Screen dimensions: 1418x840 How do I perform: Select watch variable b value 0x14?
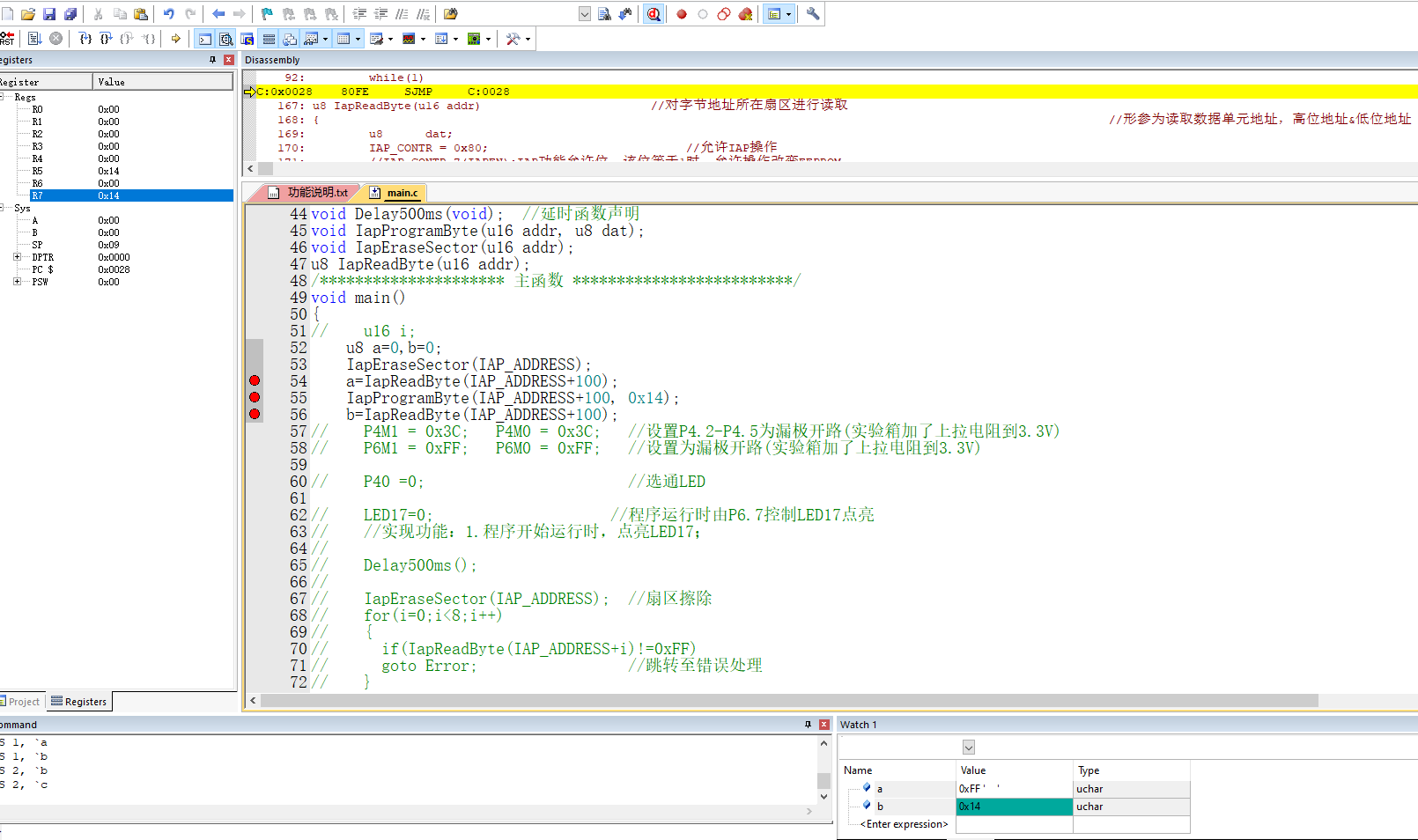1015,807
